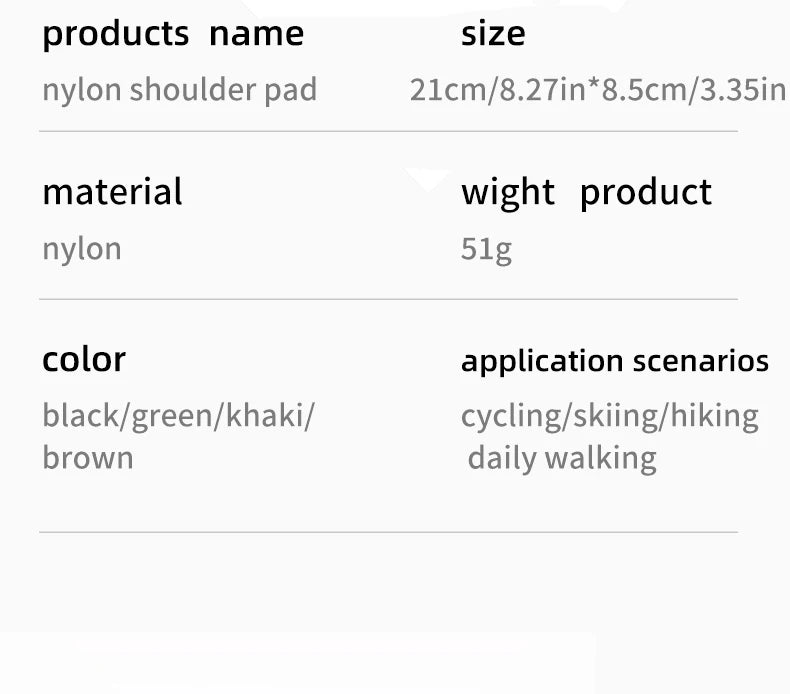Click the word "wight" in heading
The height and width of the screenshot is (694, 790).
point(507,192)
